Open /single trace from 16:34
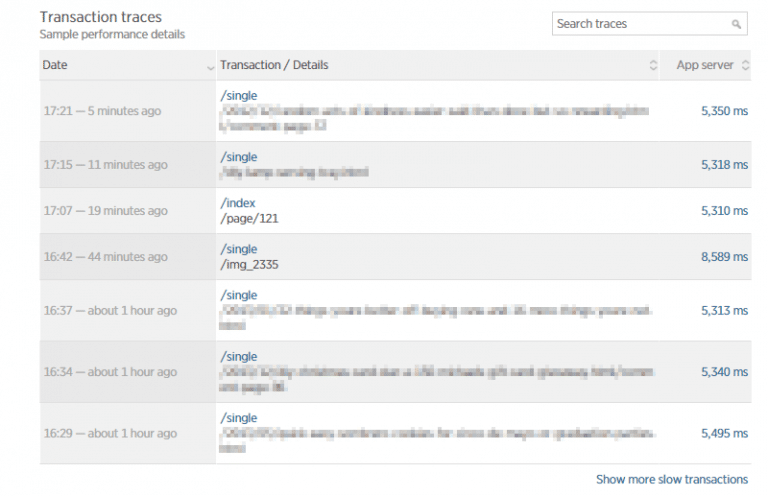Image resolution: width=768 pixels, height=496 pixels. click(238, 357)
